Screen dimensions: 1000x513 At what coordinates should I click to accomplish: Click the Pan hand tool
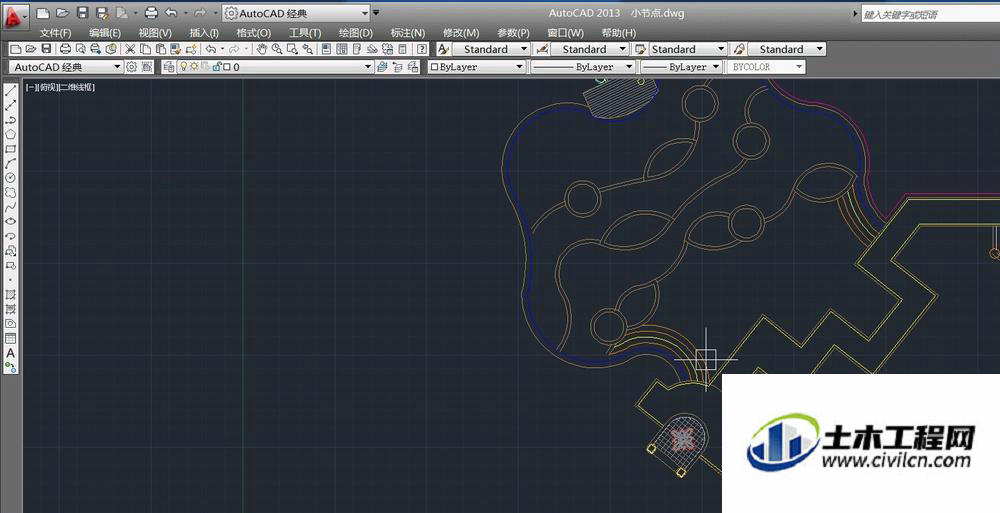pyautogui.click(x=262, y=49)
